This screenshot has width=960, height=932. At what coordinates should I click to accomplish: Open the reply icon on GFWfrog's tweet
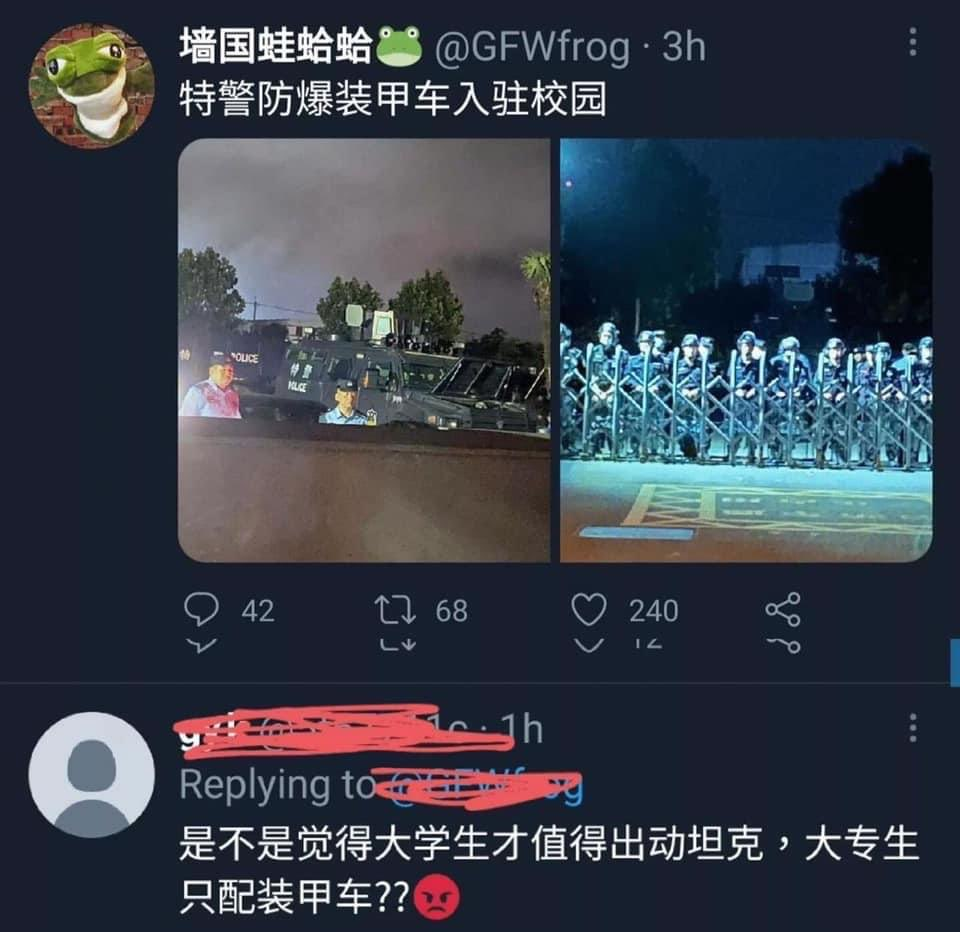(x=201, y=609)
